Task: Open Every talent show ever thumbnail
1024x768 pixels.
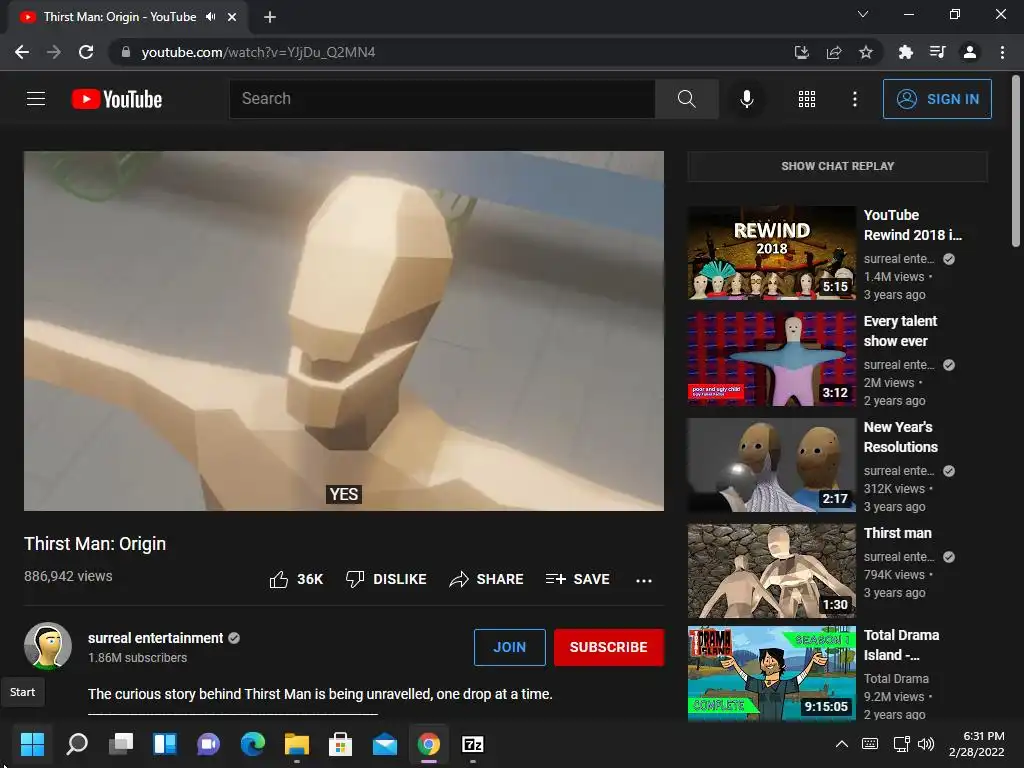Action: point(771,359)
